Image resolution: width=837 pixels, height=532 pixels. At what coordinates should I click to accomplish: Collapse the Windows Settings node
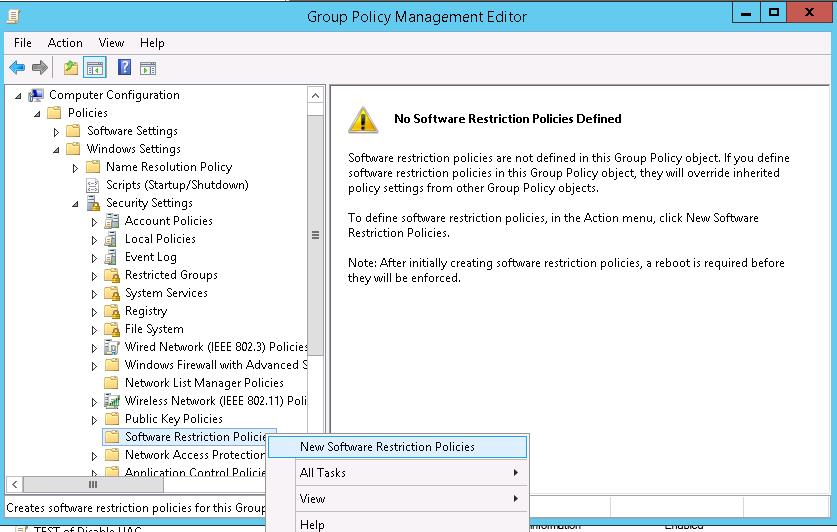pyautogui.click(x=56, y=150)
